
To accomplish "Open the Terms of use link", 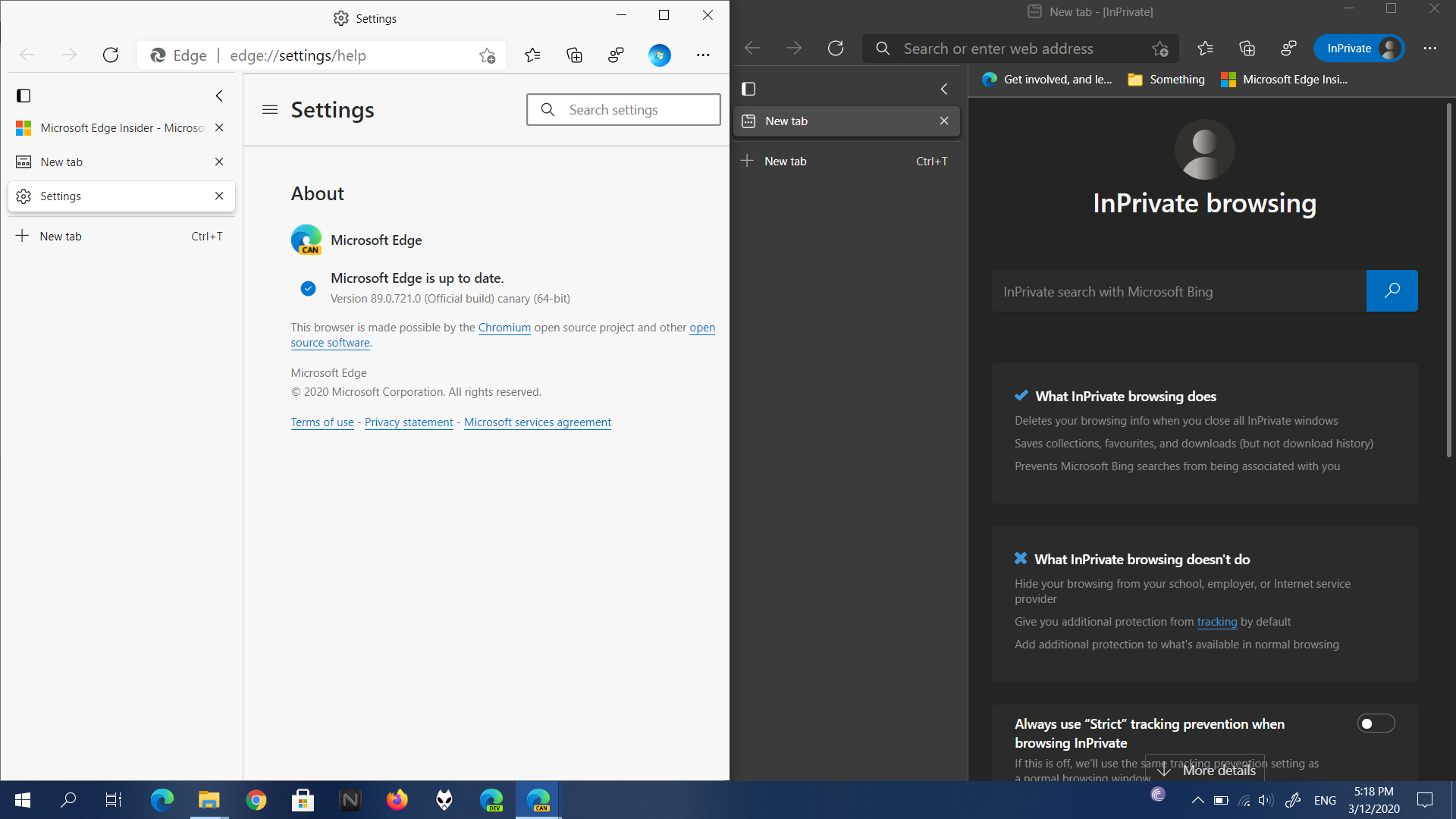I will (x=322, y=422).
